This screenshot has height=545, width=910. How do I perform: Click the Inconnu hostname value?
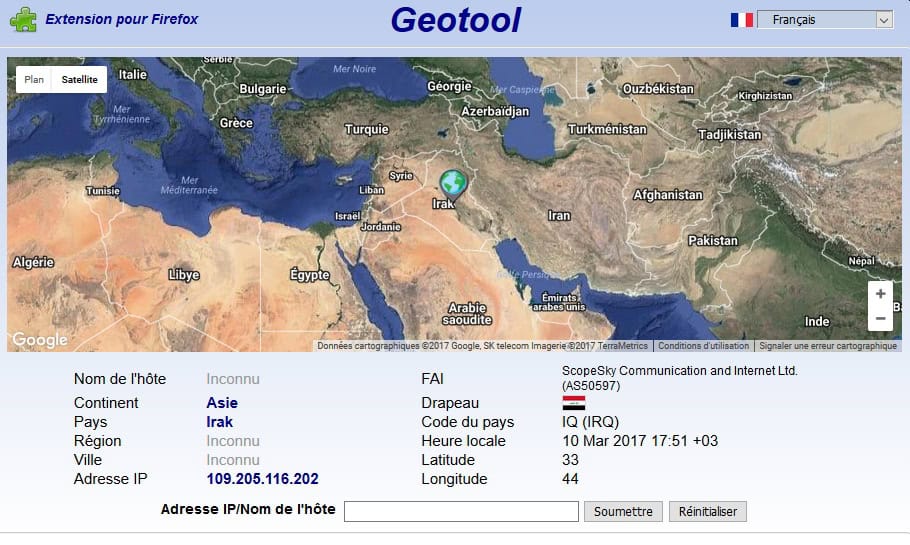[x=233, y=379]
